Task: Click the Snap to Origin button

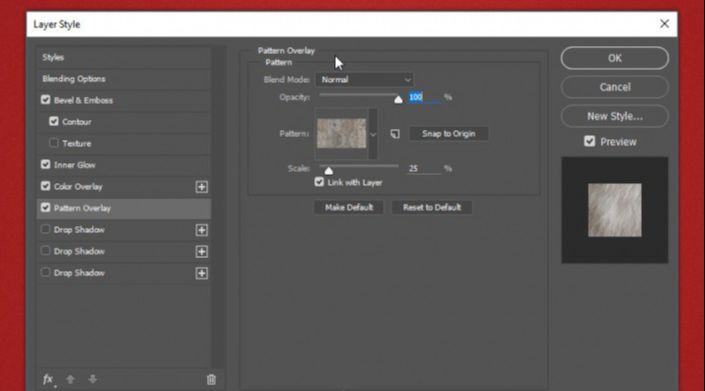Action: pos(448,134)
